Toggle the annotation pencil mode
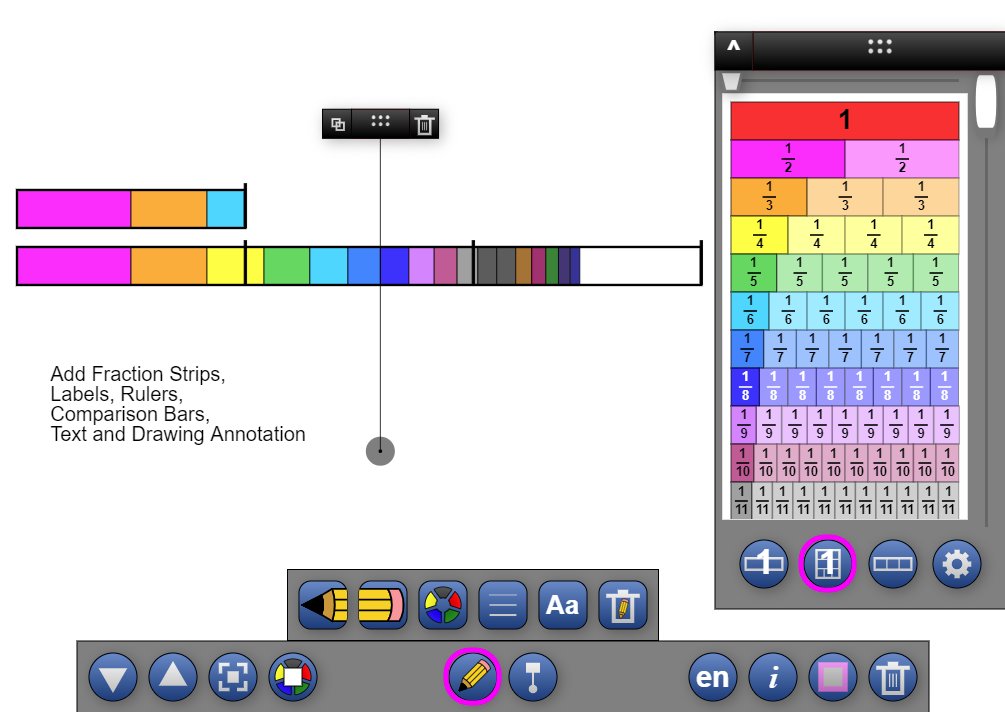Screen dimensions: 1005x712 [472, 677]
